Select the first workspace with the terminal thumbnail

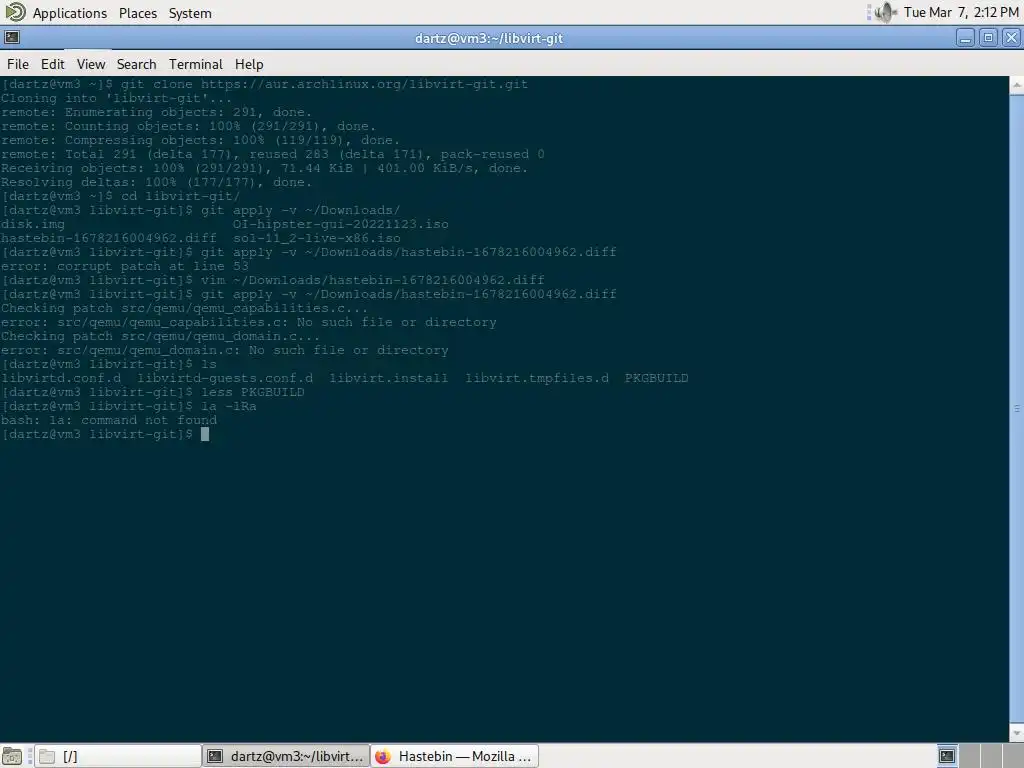[947, 756]
